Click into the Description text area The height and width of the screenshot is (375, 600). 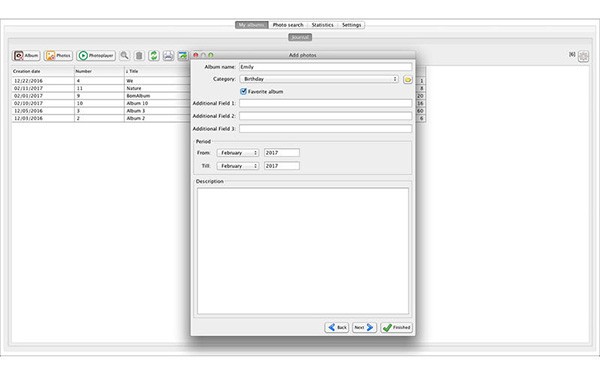303,251
